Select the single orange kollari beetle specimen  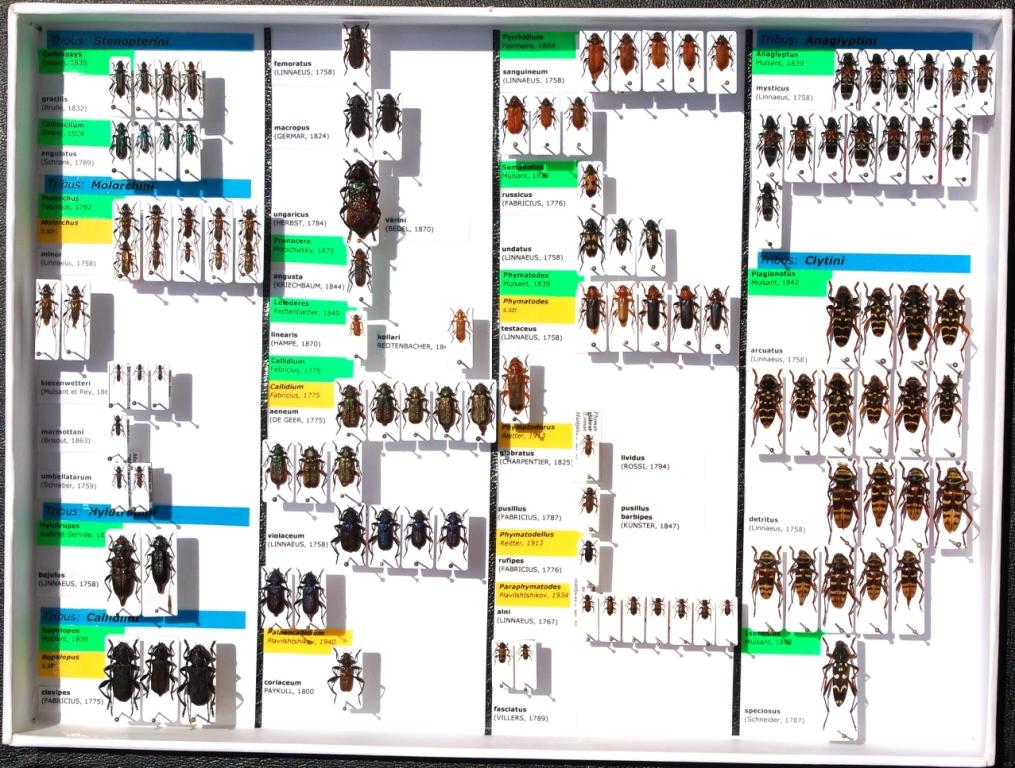(x=460, y=325)
